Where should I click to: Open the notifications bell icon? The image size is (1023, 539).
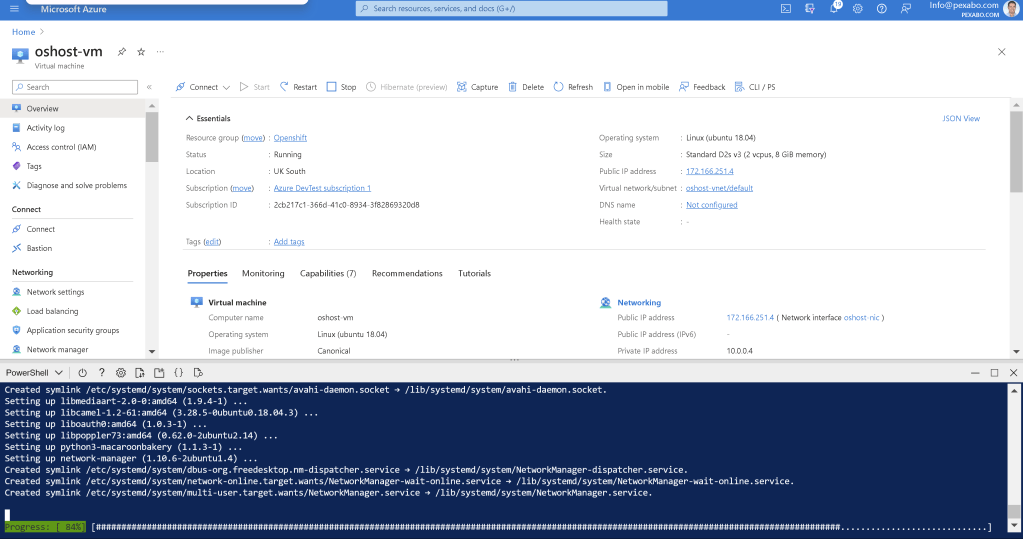(834, 8)
